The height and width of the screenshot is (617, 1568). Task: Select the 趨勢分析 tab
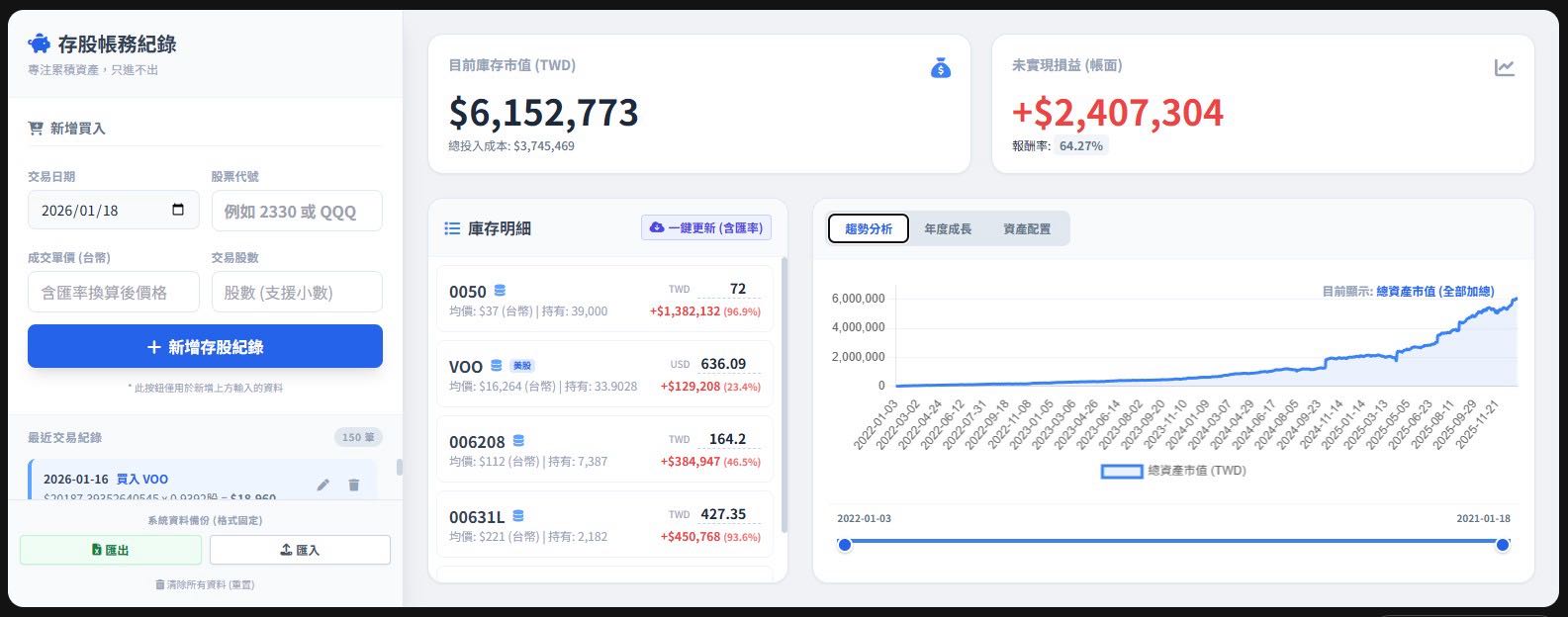point(869,228)
